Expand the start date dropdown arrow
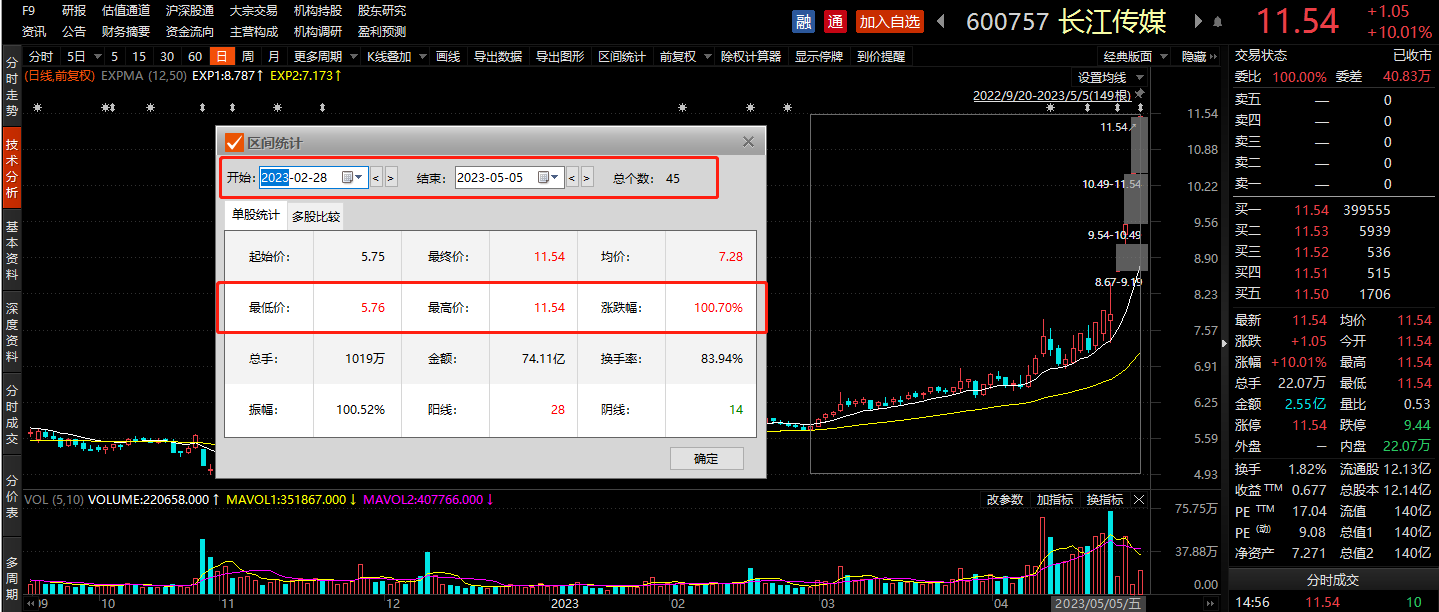 (361, 177)
